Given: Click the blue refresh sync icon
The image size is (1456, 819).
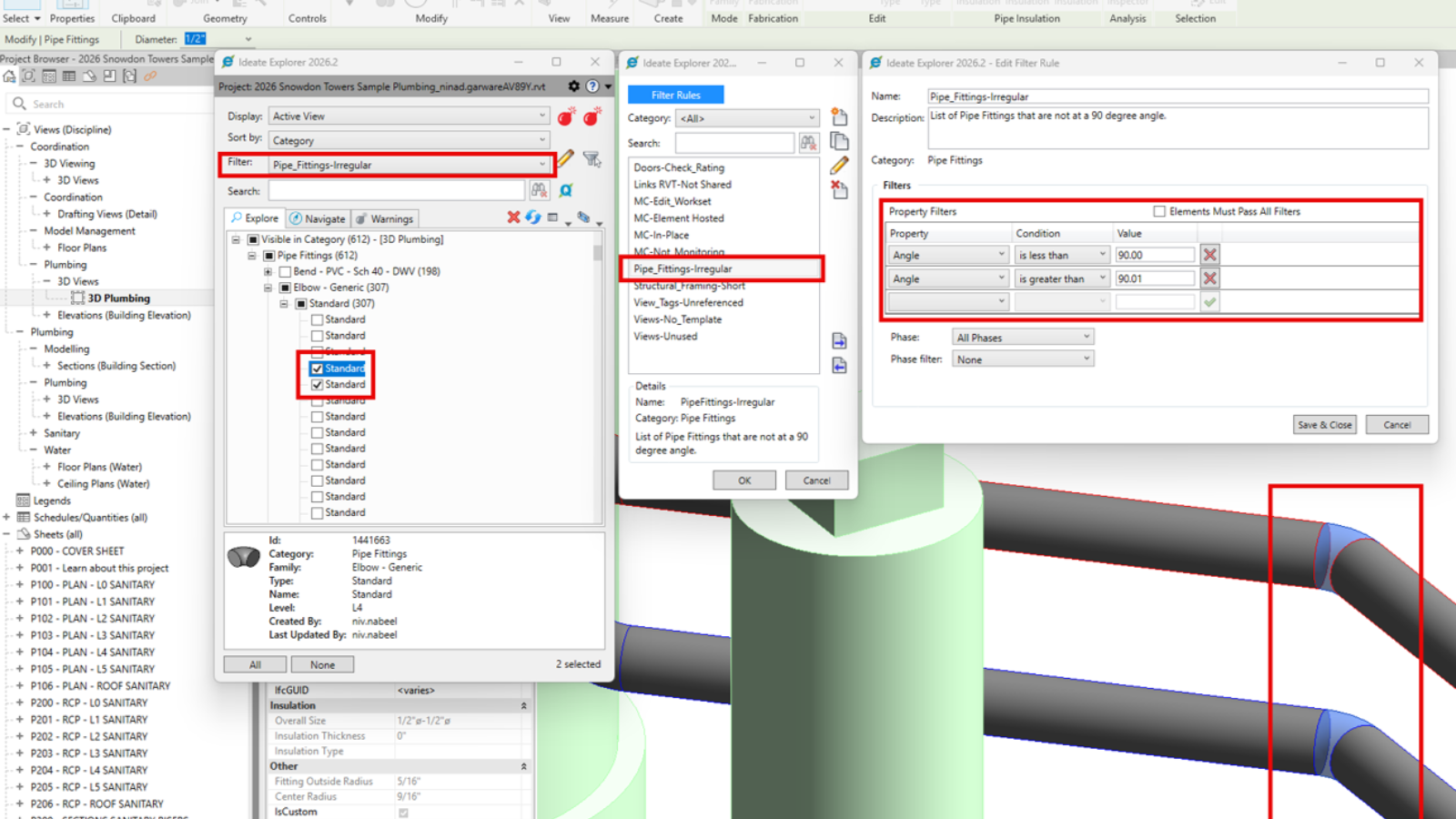Looking at the screenshot, I should (x=531, y=217).
